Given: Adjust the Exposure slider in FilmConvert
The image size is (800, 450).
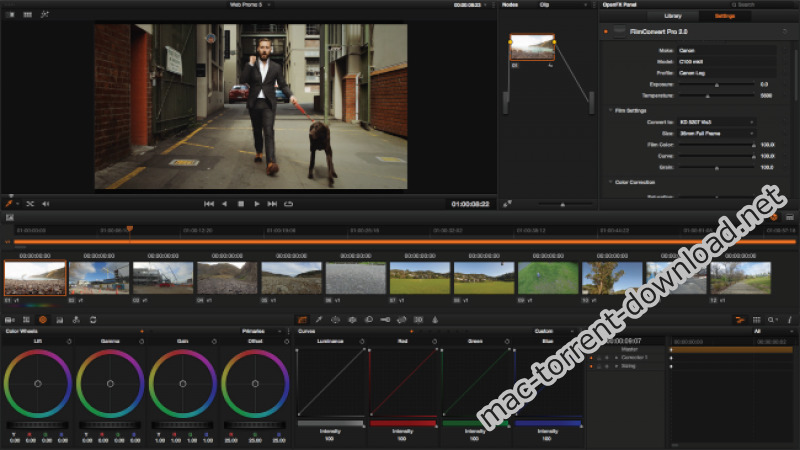Looking at the screenshot, I should pyautogui.click(x=716, y=85).
